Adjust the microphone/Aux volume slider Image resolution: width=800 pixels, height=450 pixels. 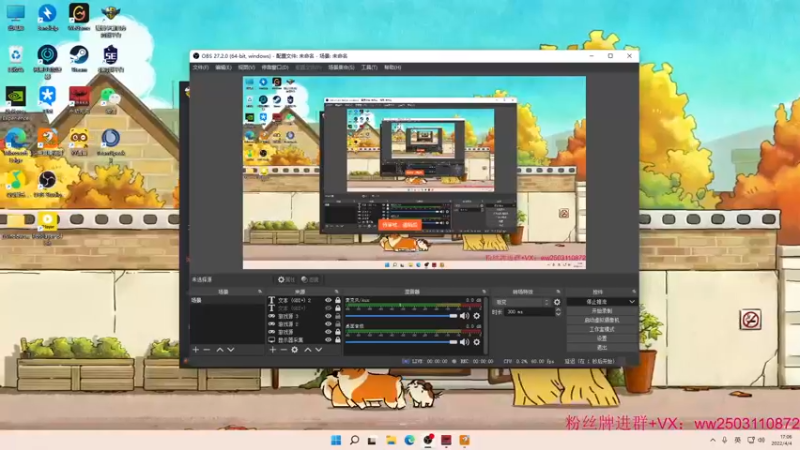tap(402, 316)
